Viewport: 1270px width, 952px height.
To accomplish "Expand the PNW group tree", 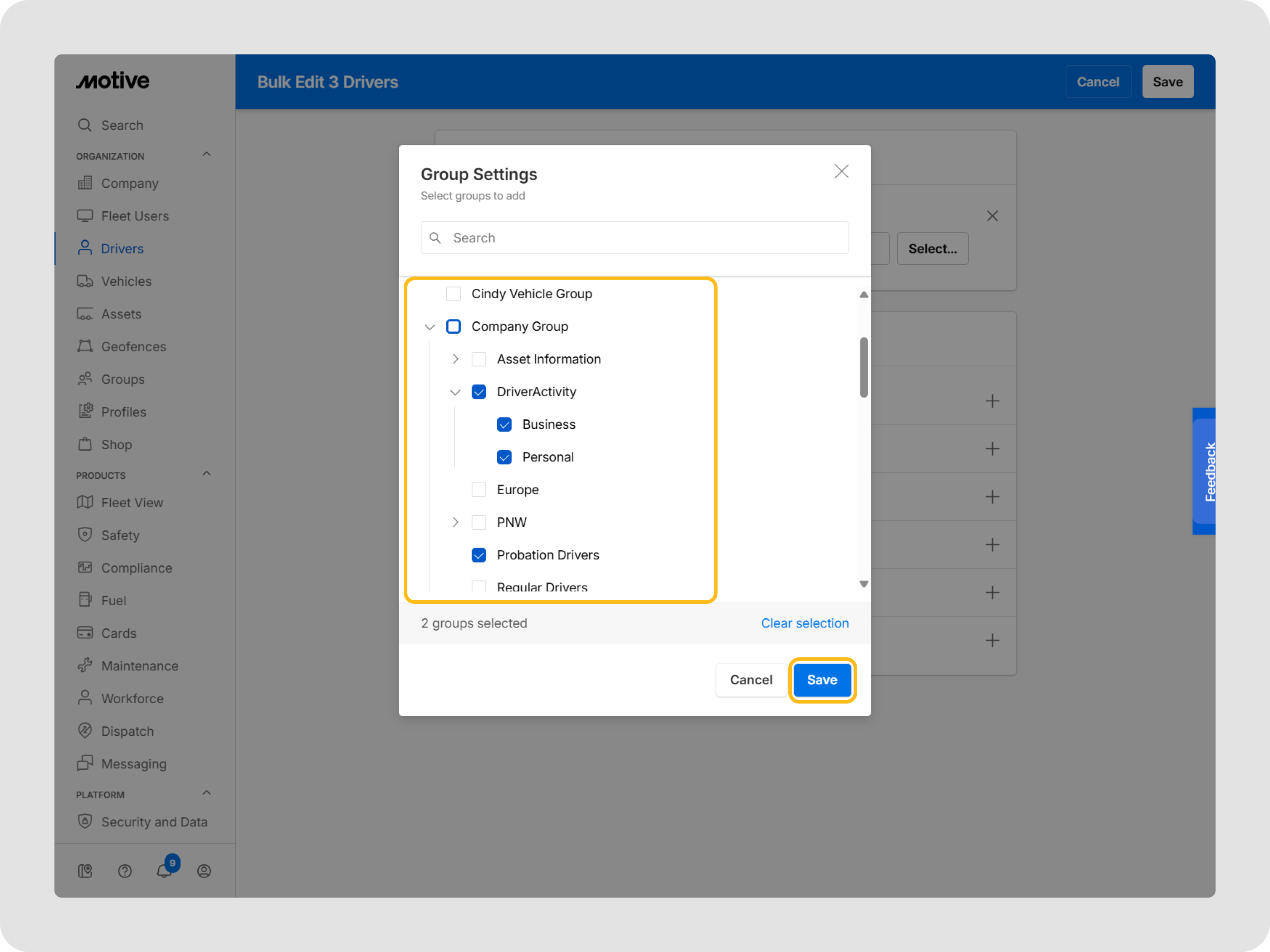I will [455, 522].
